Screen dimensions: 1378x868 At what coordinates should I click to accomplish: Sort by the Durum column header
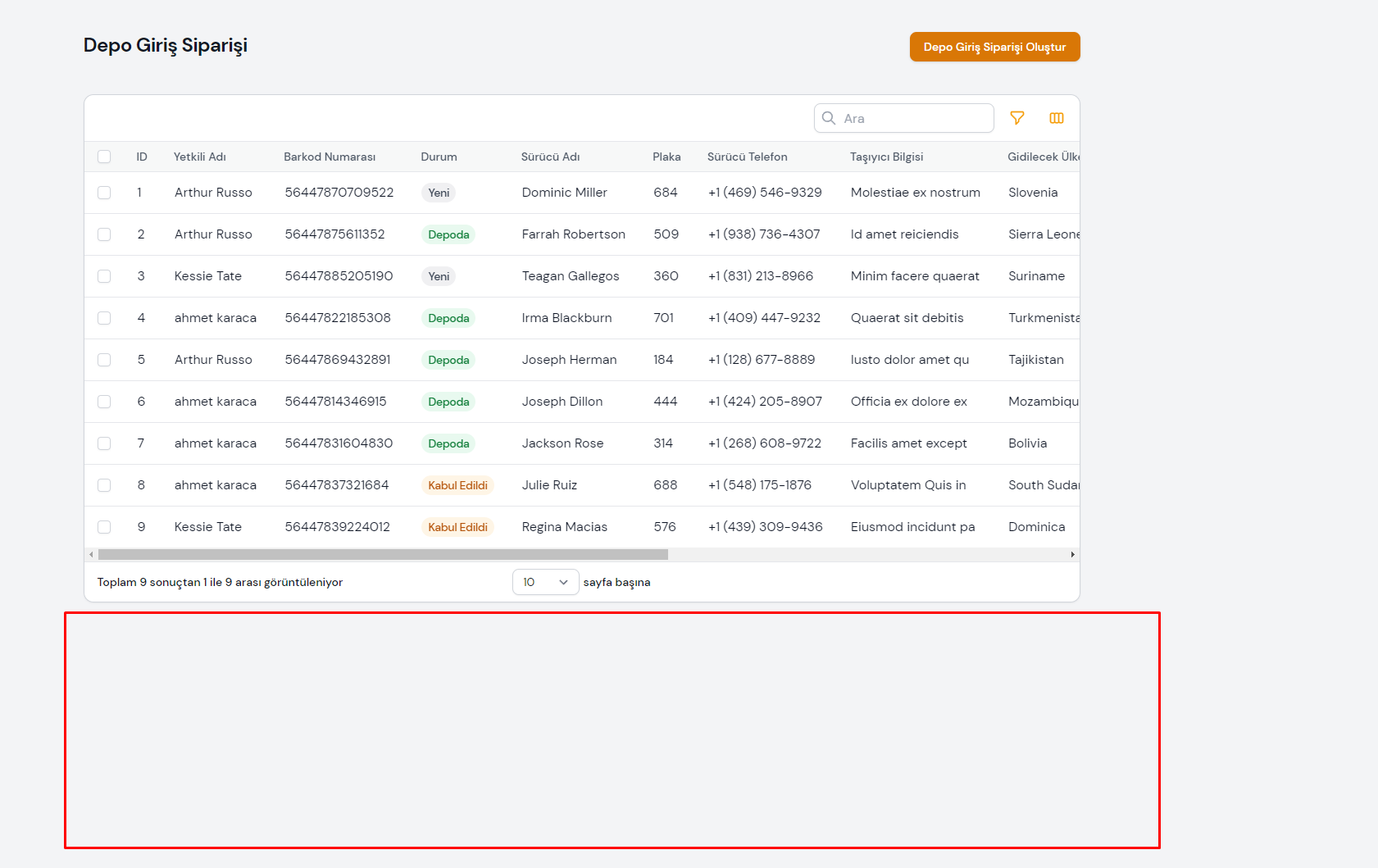tap(439, 157)
